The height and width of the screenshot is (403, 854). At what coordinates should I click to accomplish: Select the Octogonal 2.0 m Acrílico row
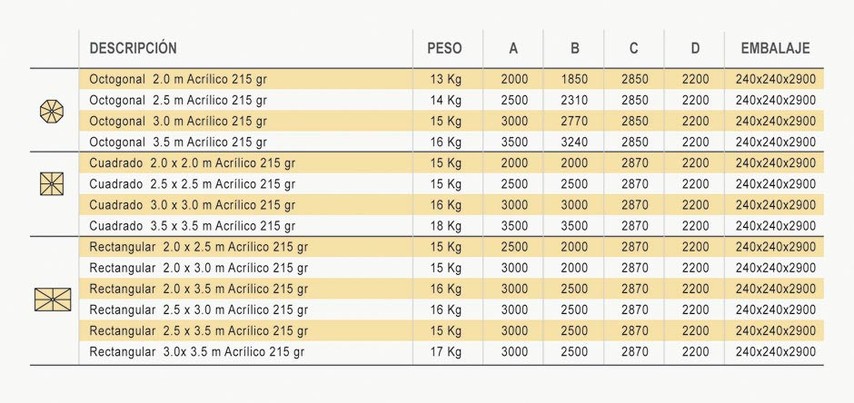(451, 80)
